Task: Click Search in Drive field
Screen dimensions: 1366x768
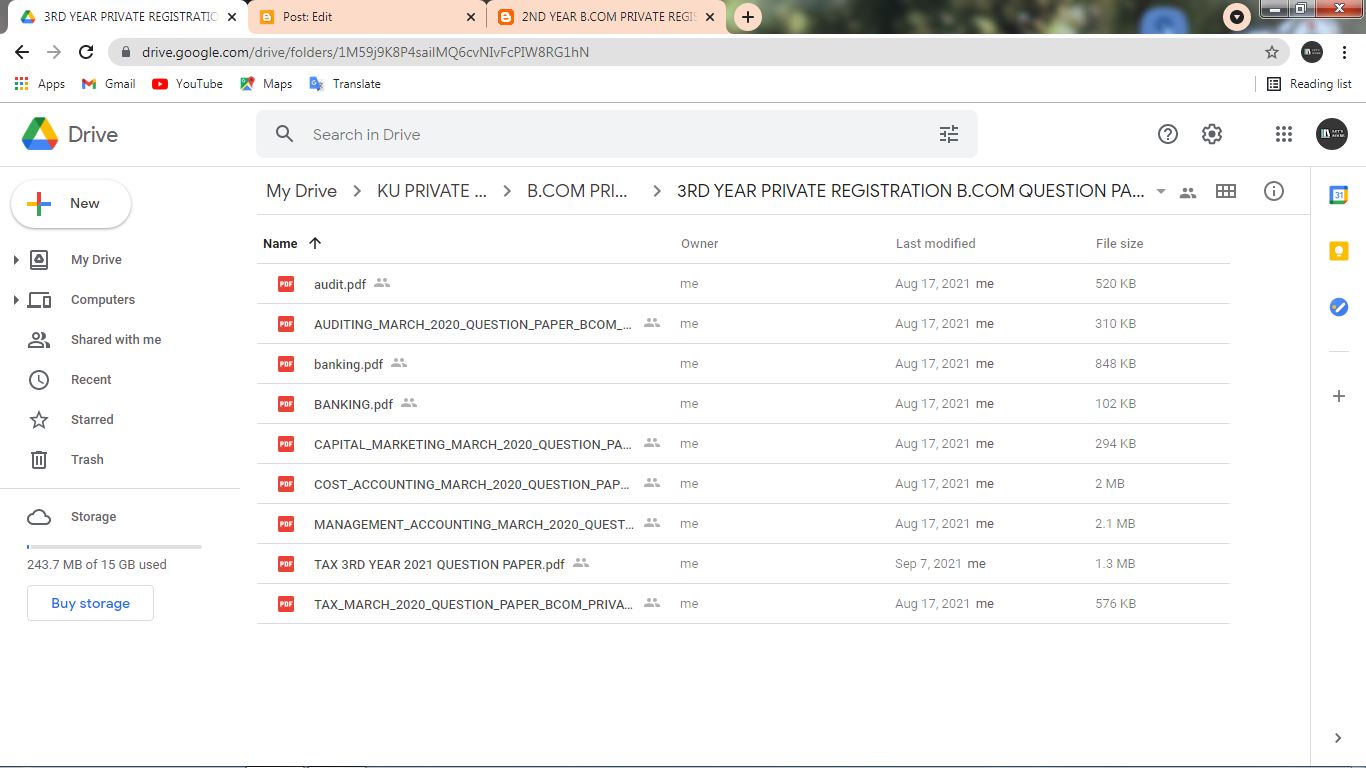Action: [x=616, y=134]
